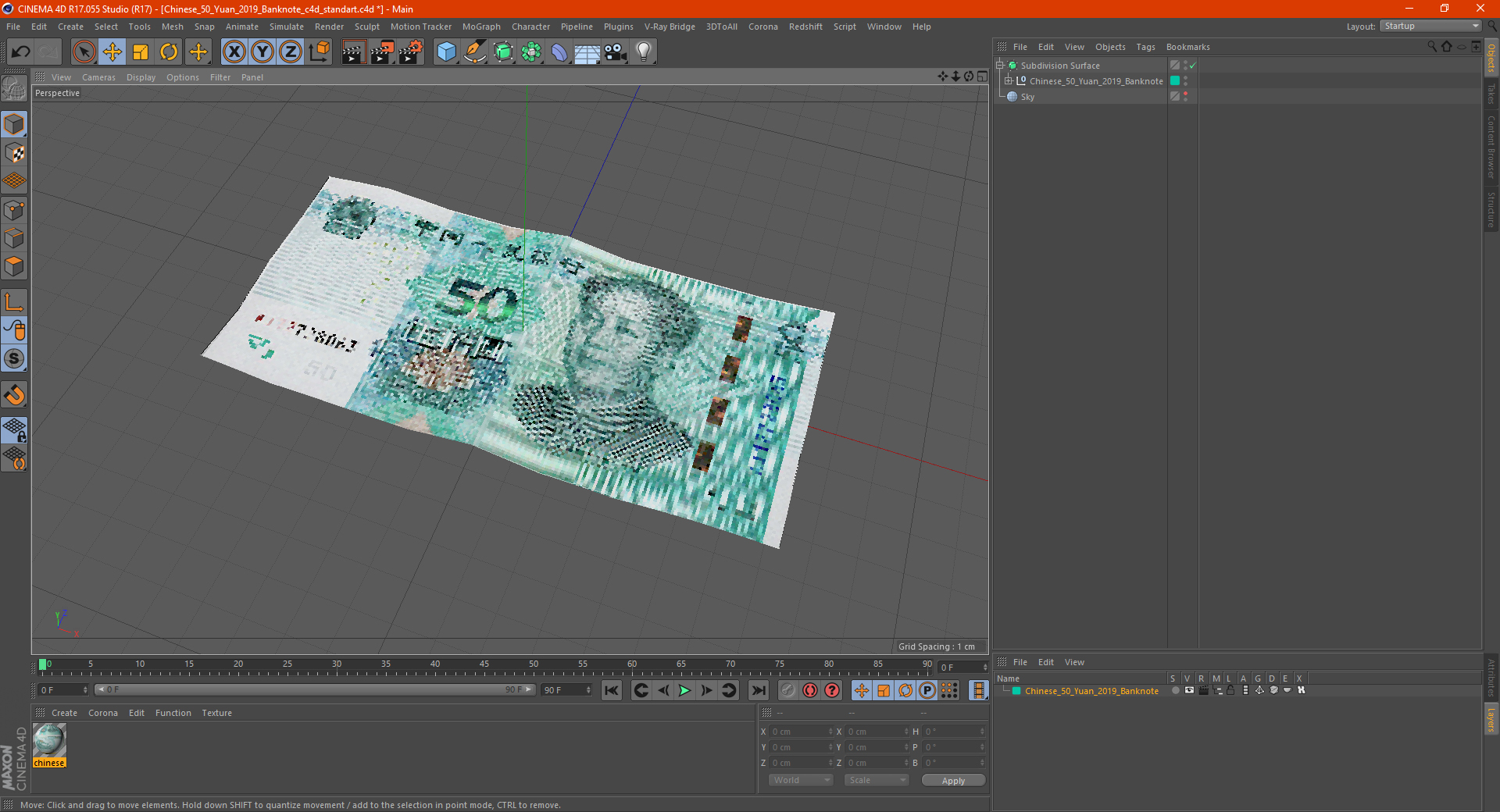Screen dimensions: 1500x812
Task: Click Sky layer tag square
Action: pos(1174,96)
